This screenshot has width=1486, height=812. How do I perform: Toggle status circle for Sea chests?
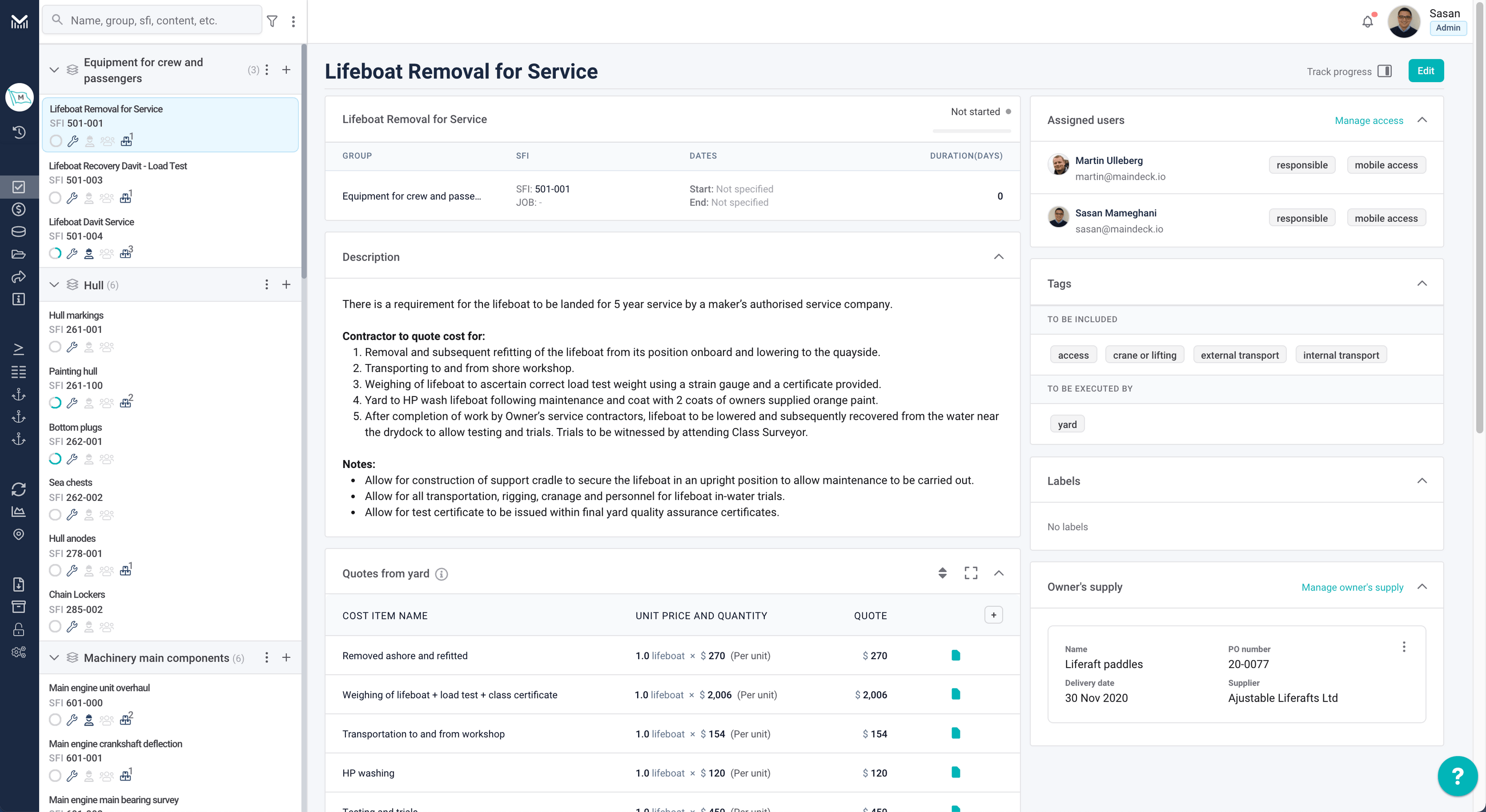[x=55, y=514]
